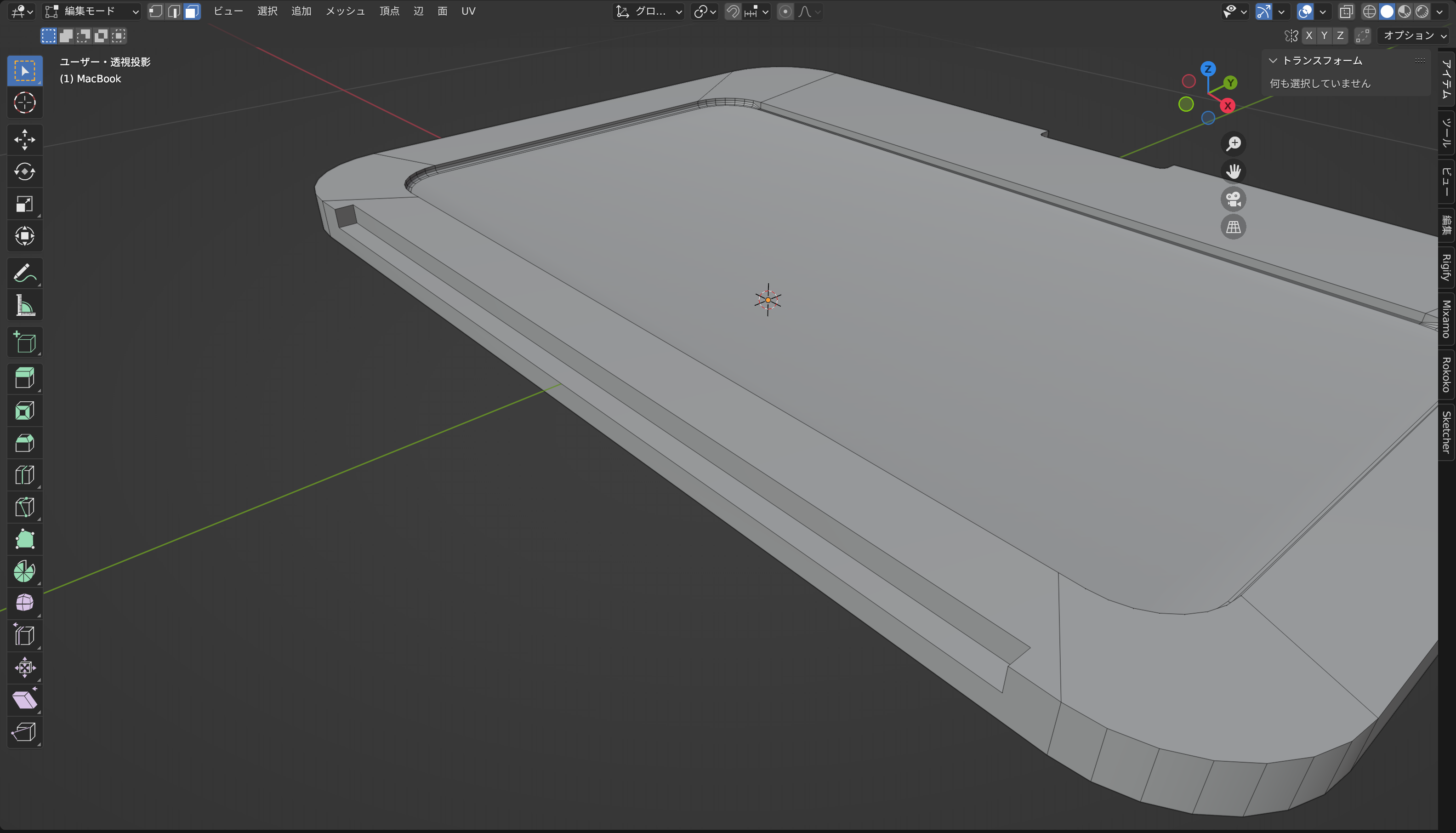Click the green Y axis gizmo ball
The image size is (1456, 833).
(1231, 83)
